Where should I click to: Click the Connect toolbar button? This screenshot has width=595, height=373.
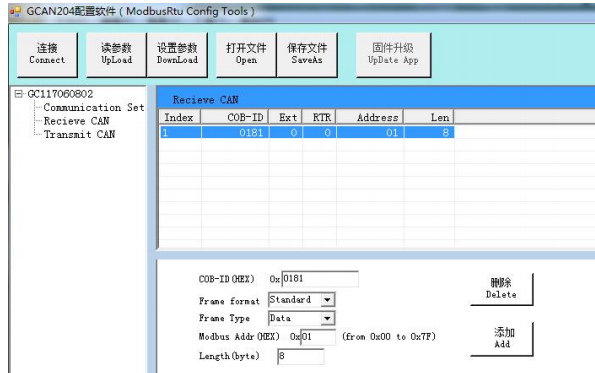pos(47,55)
